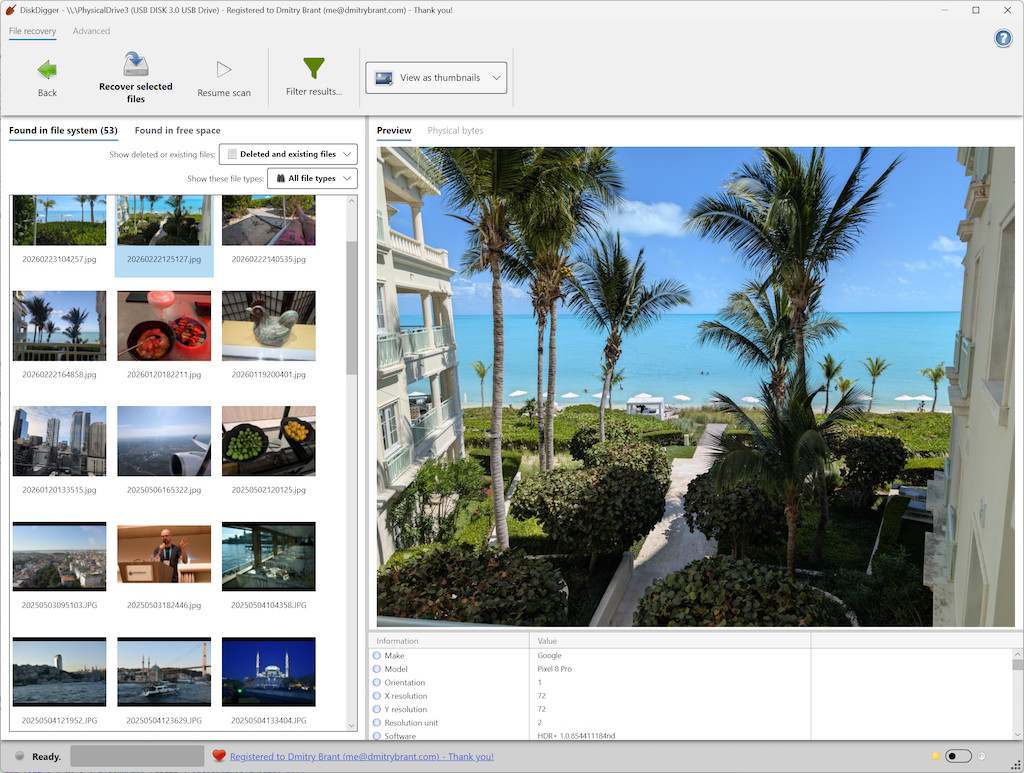Open the All file types dropdown
1024x773 pixels.
click(x=311, y=178)
